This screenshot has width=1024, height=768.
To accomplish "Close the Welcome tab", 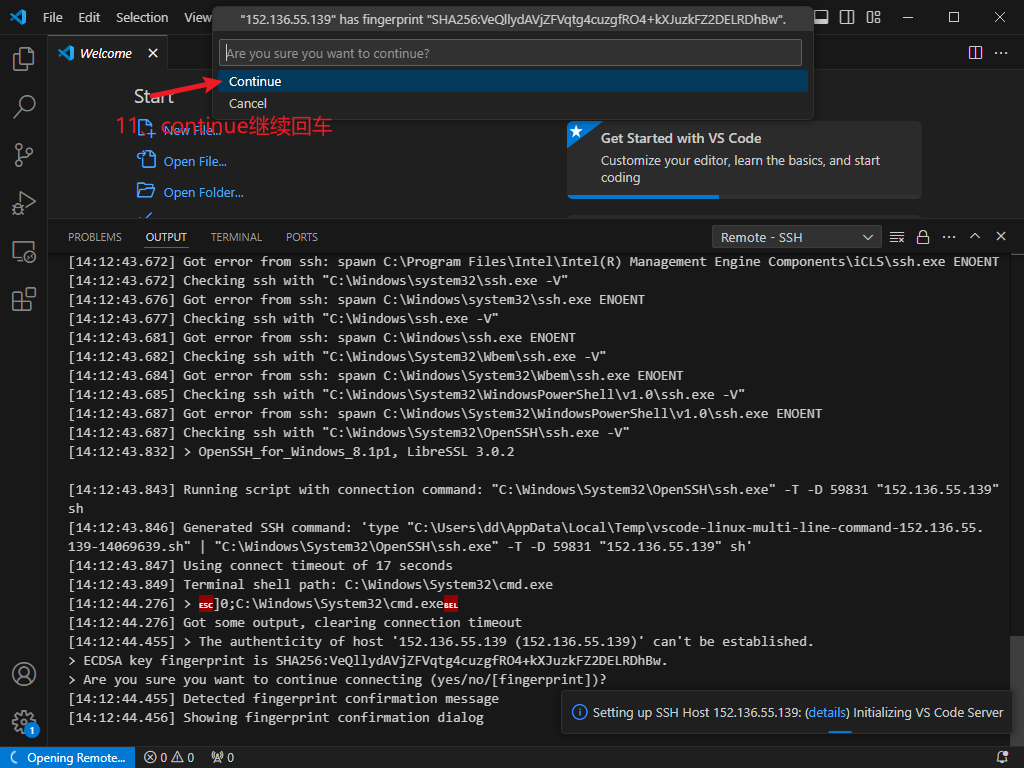I will (x=153, y=53).
